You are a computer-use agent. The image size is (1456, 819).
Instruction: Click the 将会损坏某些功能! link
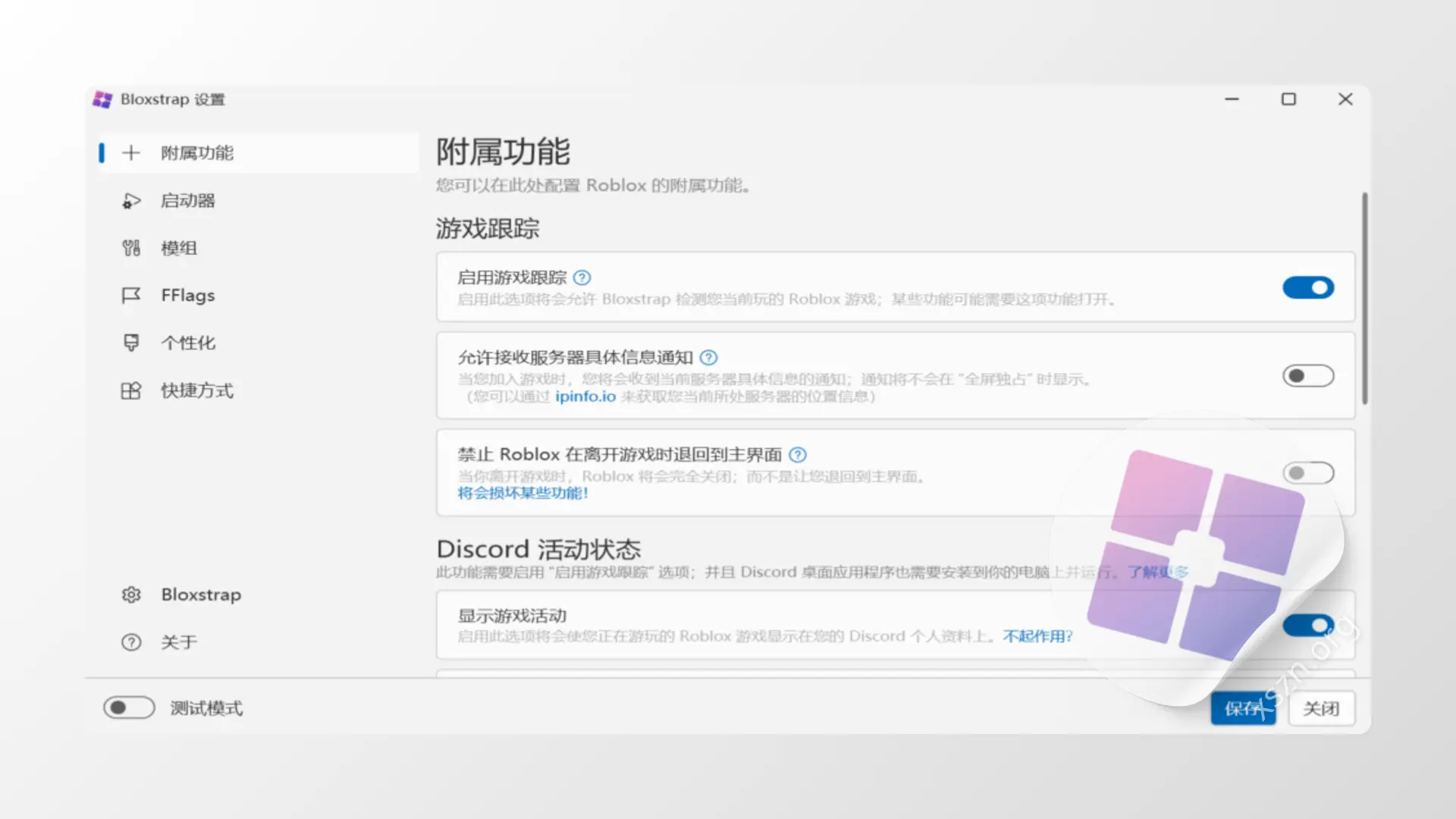click(x=523, y=493)
